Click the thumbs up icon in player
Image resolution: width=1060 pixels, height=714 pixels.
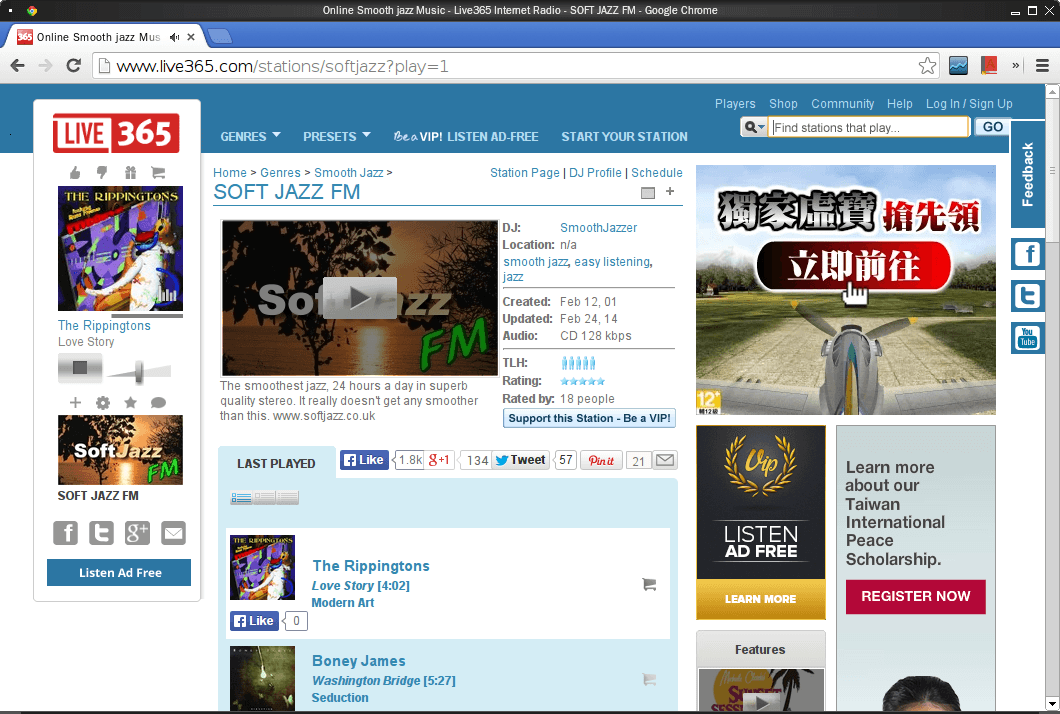click(x=76, y=172)
